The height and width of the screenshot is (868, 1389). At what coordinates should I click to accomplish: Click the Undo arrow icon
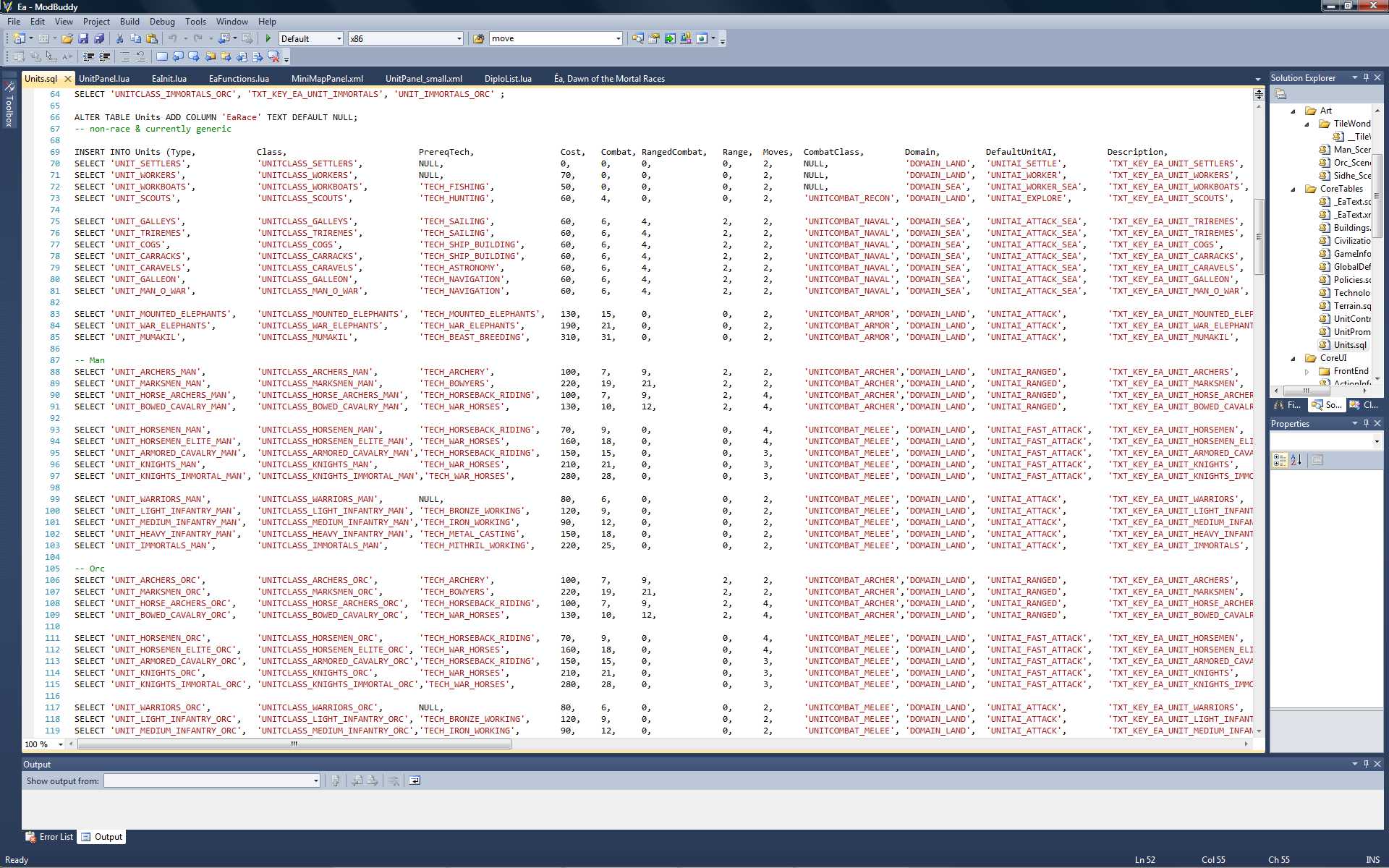(173, 38)
